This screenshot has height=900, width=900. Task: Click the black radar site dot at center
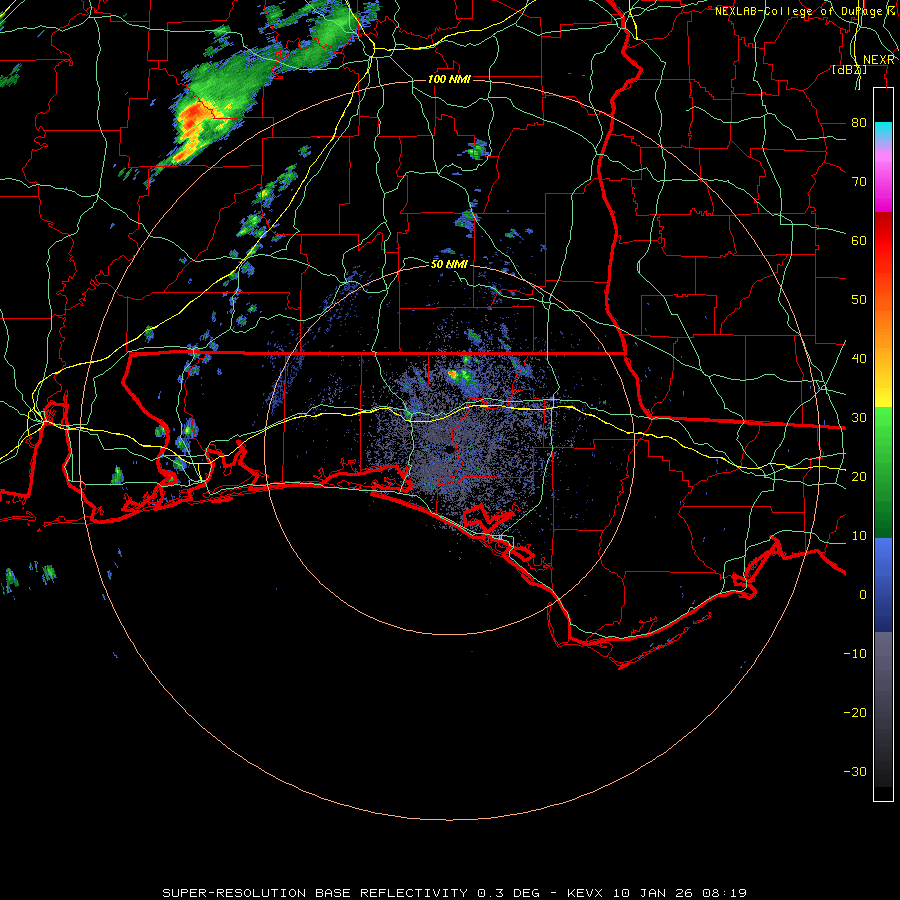tap(449, 451)
